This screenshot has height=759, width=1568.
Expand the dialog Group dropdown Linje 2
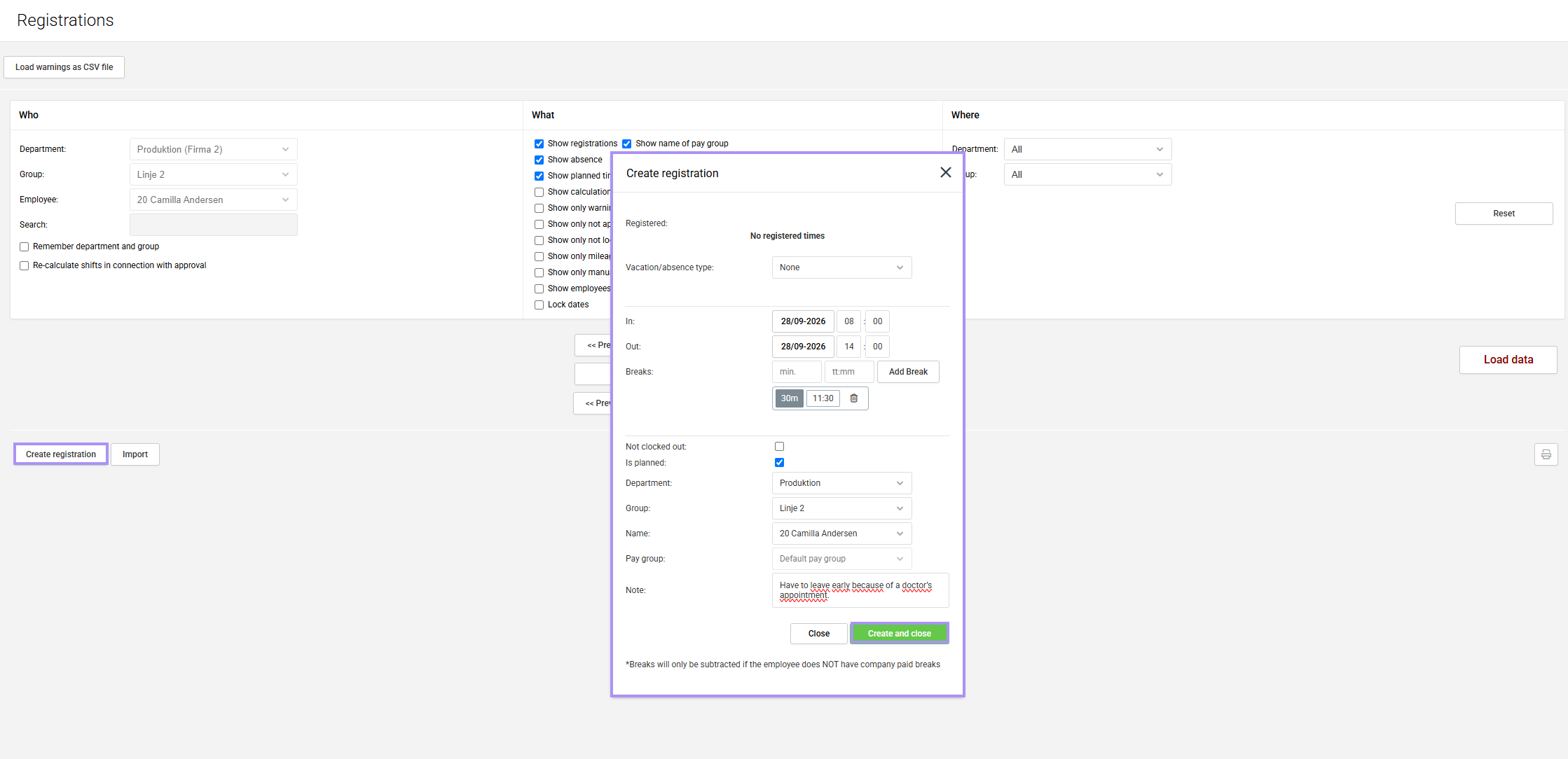click(x=841, y=508)
